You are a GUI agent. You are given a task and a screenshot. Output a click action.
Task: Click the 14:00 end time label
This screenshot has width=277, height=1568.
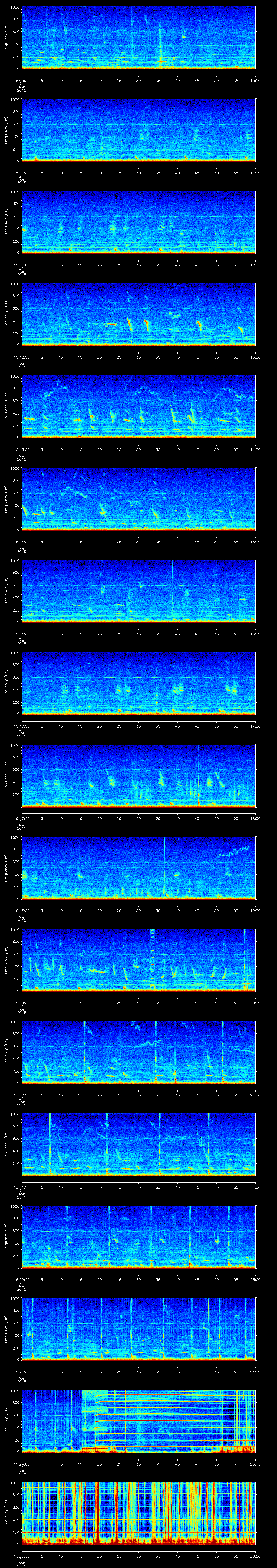click(x=255, y=449)
